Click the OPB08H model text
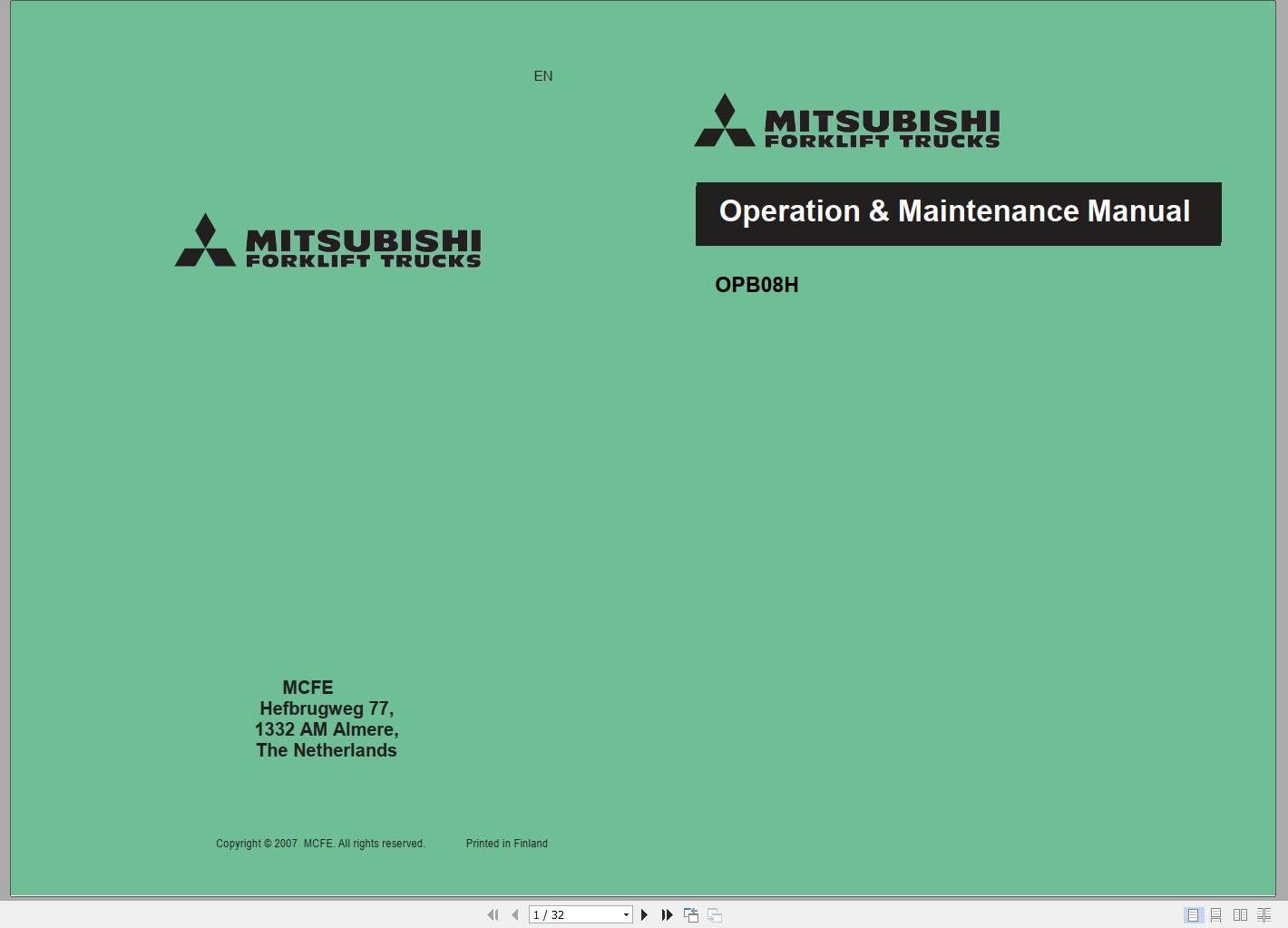1288x928 pixels. point(756,285)
